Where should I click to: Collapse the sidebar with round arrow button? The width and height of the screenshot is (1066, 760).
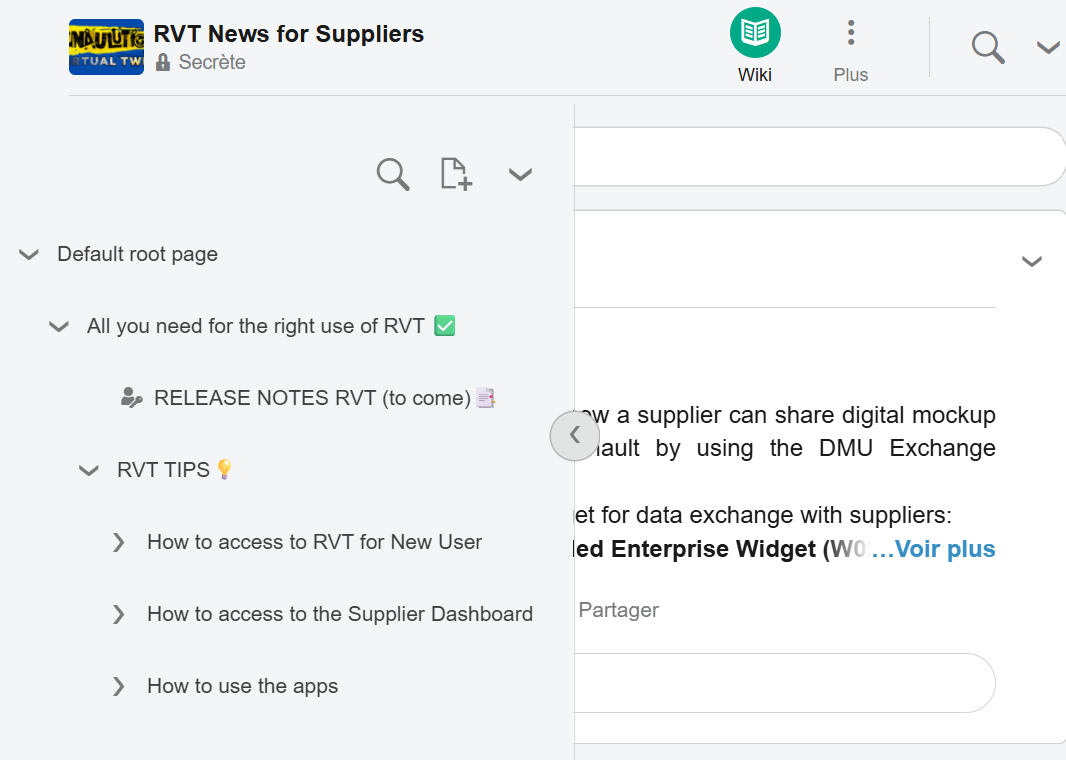[x=574, y=435]
